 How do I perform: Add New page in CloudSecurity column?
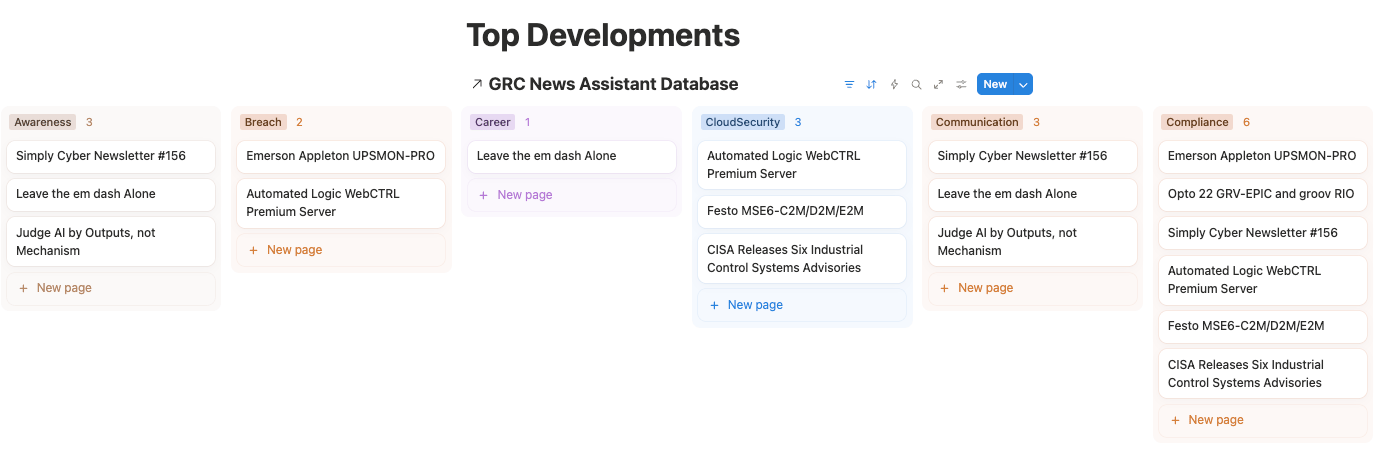(802, 305)
